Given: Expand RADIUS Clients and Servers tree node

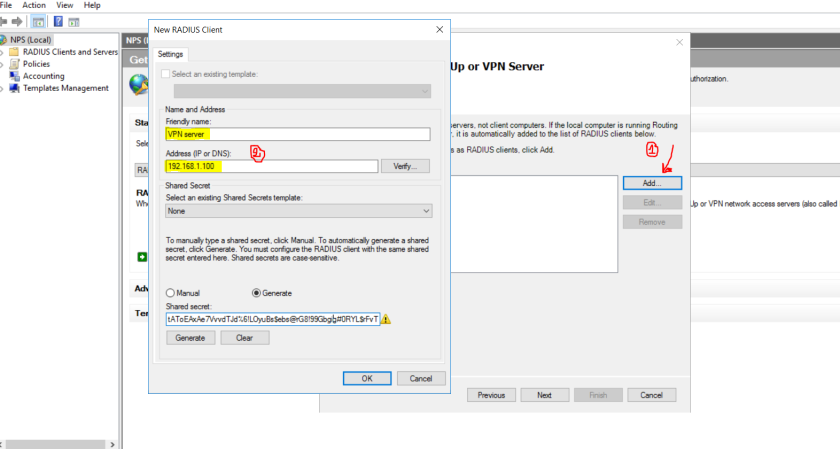Looking at the screenshot, I should tap(2, 53).
